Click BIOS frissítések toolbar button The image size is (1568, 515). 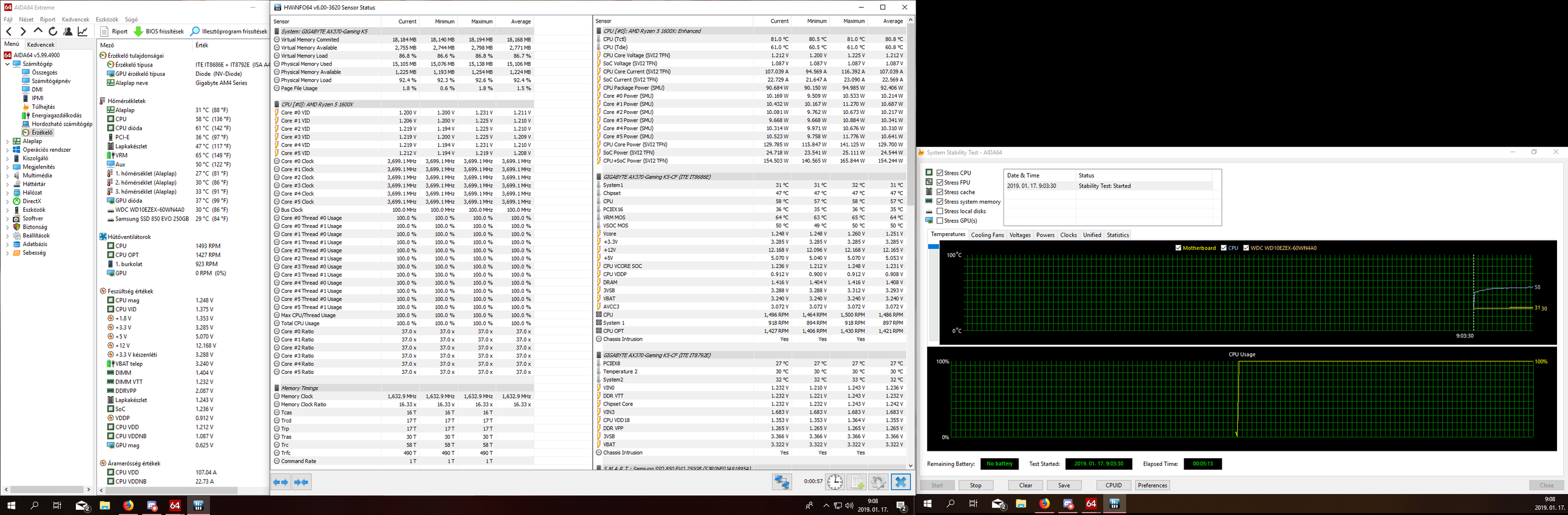159,31
